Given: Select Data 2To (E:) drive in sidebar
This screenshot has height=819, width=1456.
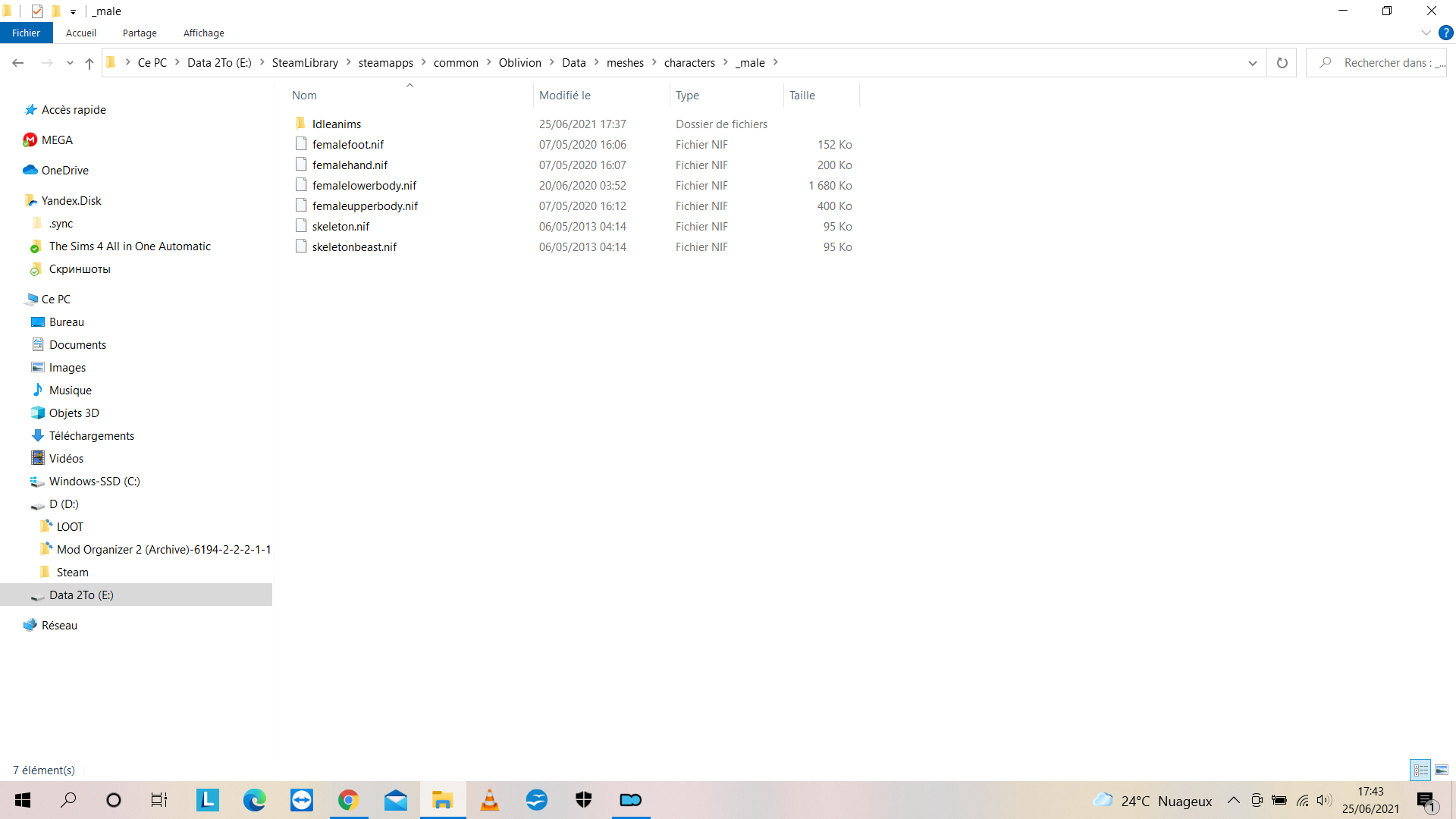Looking at the screenshot, I should pyautogui.click(x=81, y=595).
